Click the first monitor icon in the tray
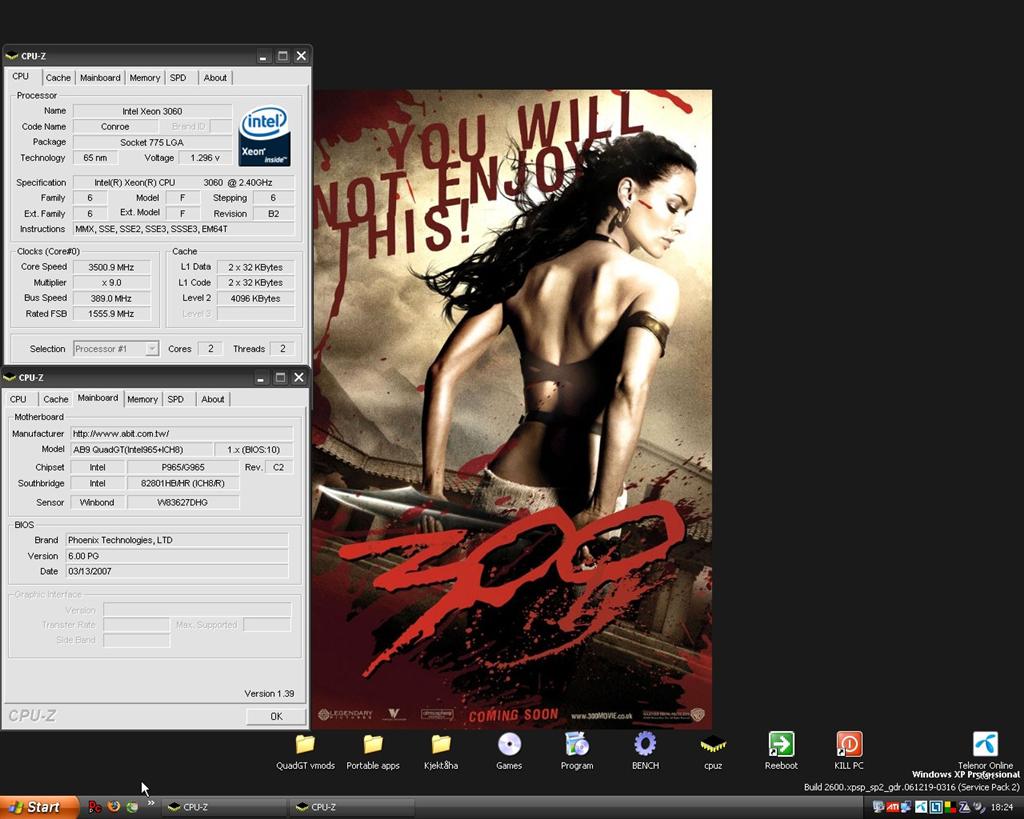 pyautogui.click(x=878, y=807)
